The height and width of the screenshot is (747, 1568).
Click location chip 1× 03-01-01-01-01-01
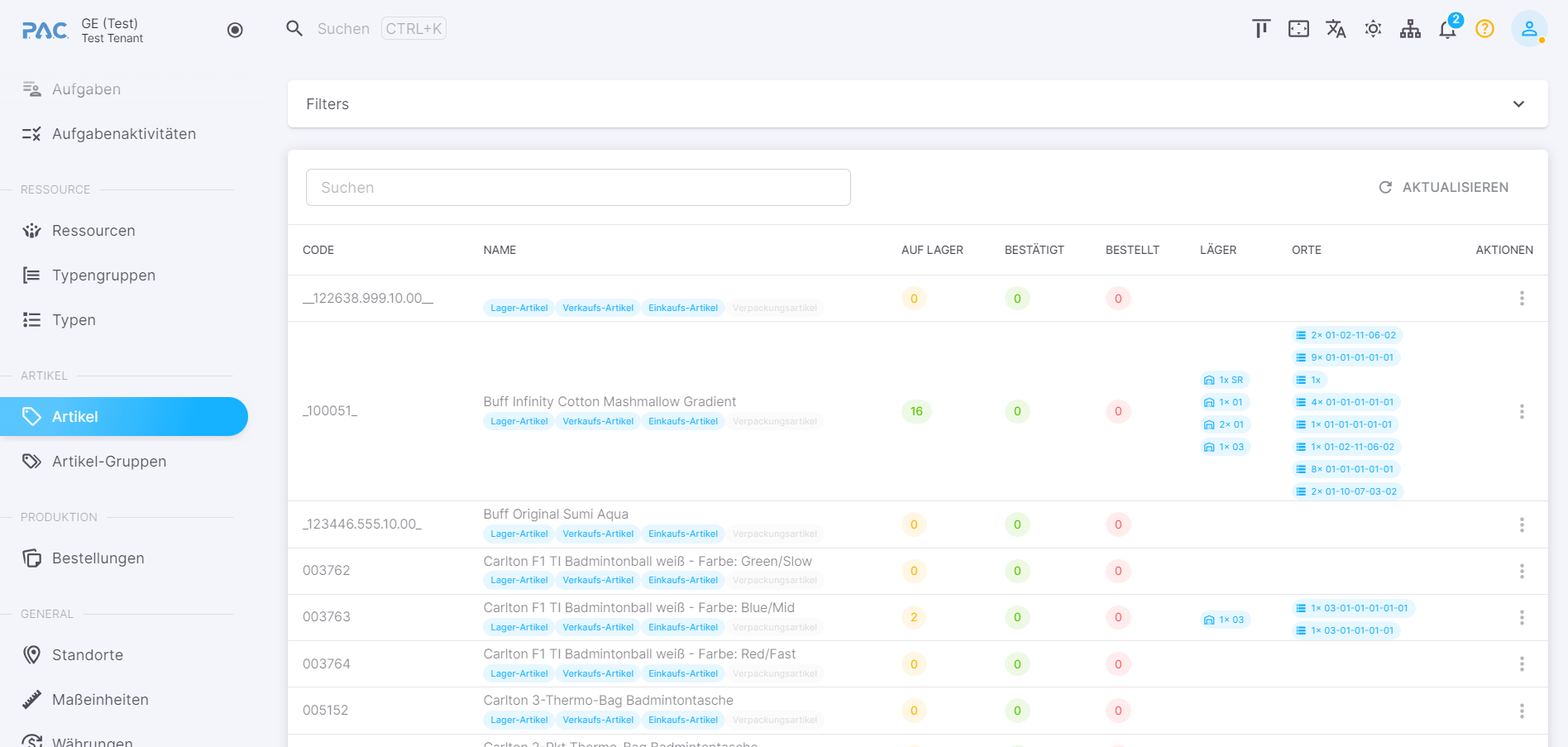click(1354, 609)
